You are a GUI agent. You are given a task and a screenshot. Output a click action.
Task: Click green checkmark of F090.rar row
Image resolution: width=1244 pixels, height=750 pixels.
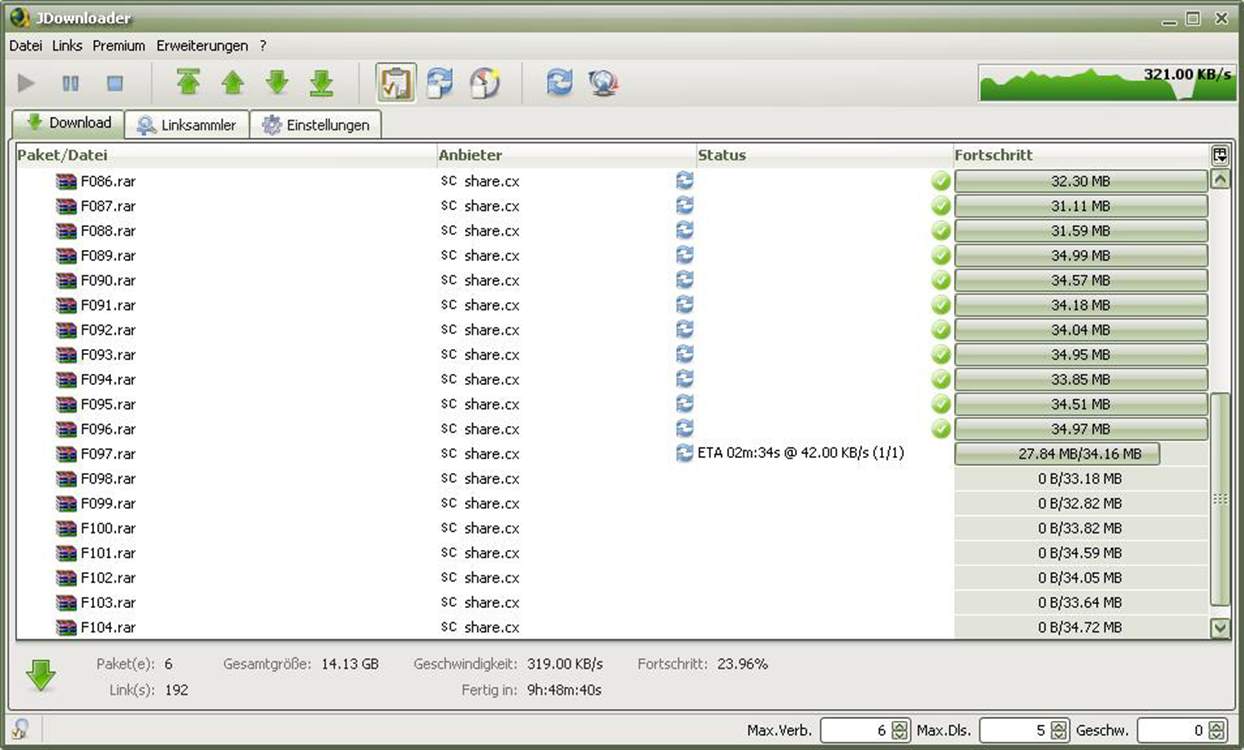pyautogui.click(x=941, y=280)
